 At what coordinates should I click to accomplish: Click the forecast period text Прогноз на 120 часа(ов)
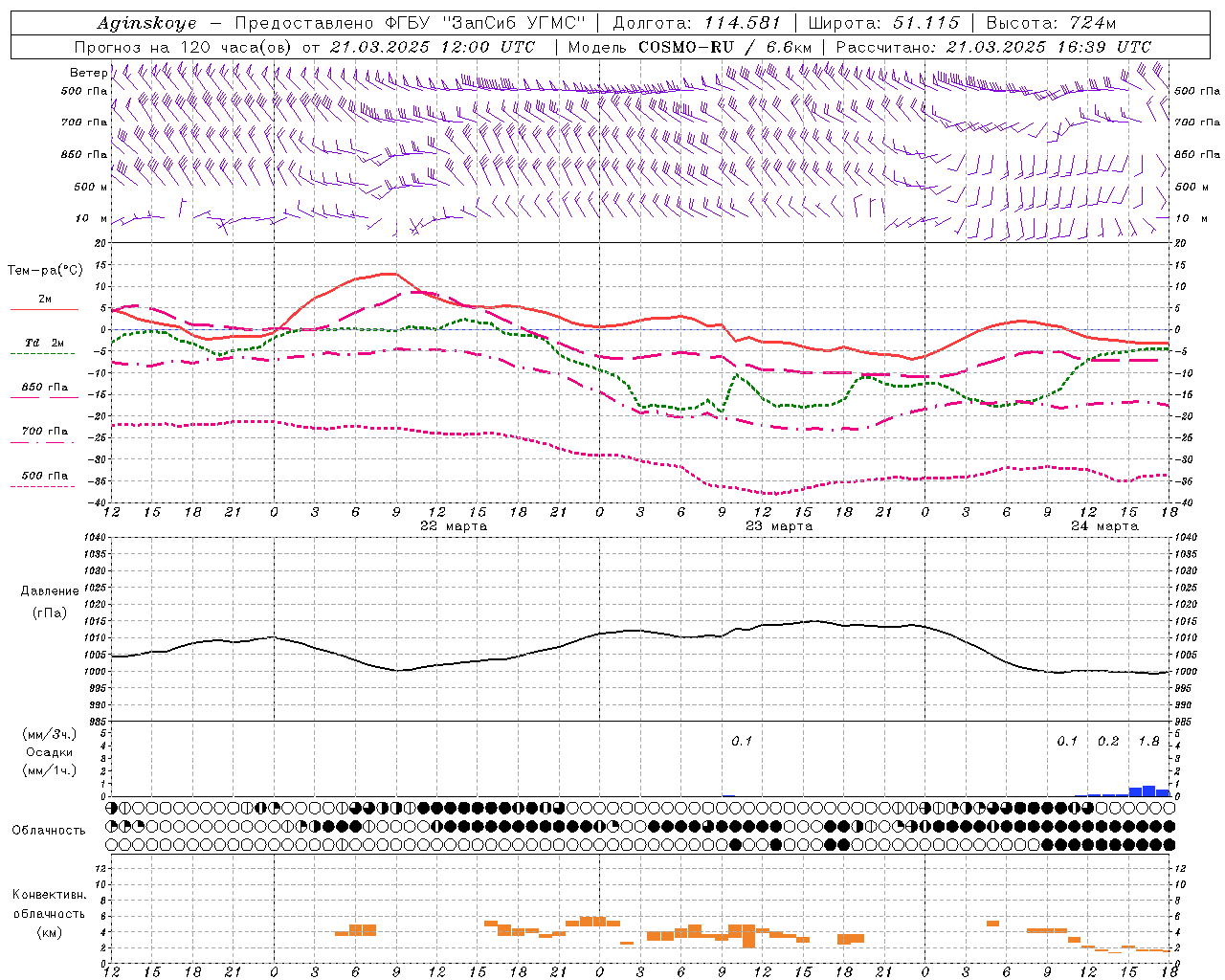coord(185,47)
